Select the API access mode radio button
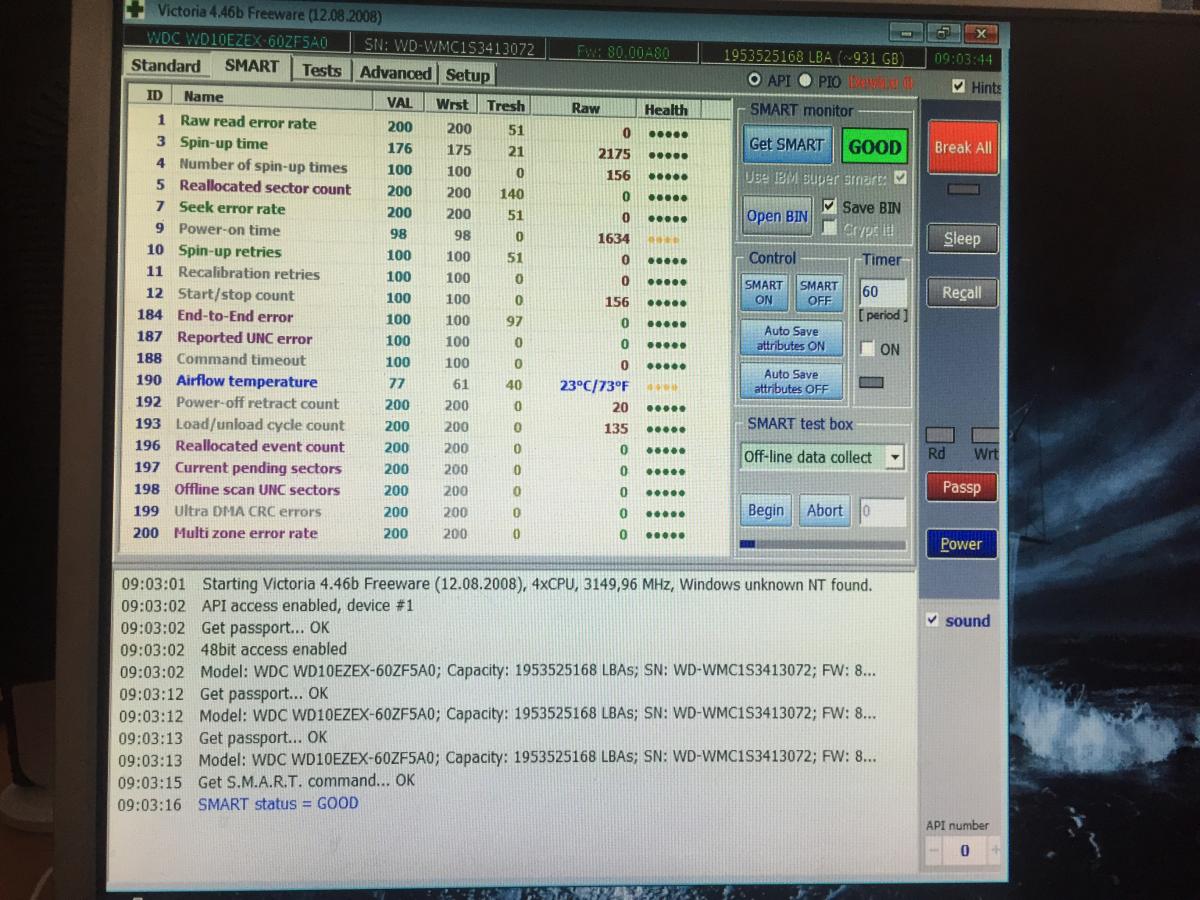The height and width of the screenshot is (900, 1200). pos(754,80)
